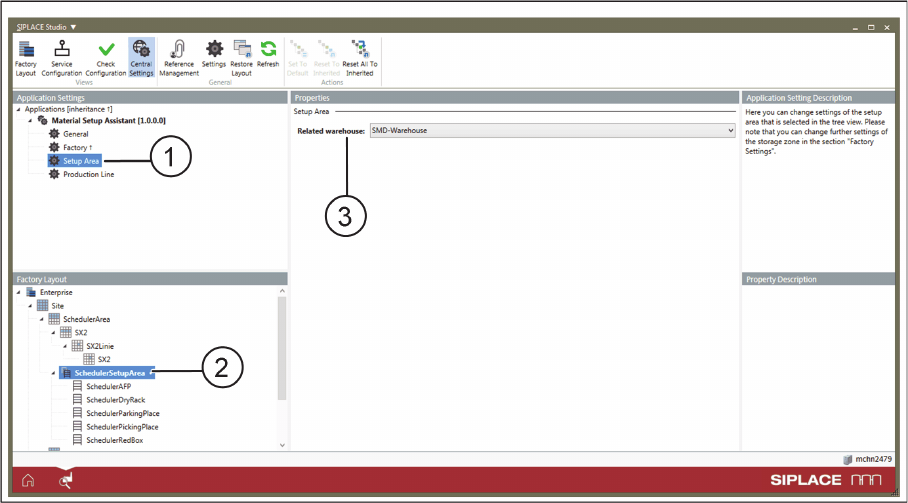Select the SX2Linie tree item
The height and width of the screenshot is (503, 908).
[x=100, y=346]
